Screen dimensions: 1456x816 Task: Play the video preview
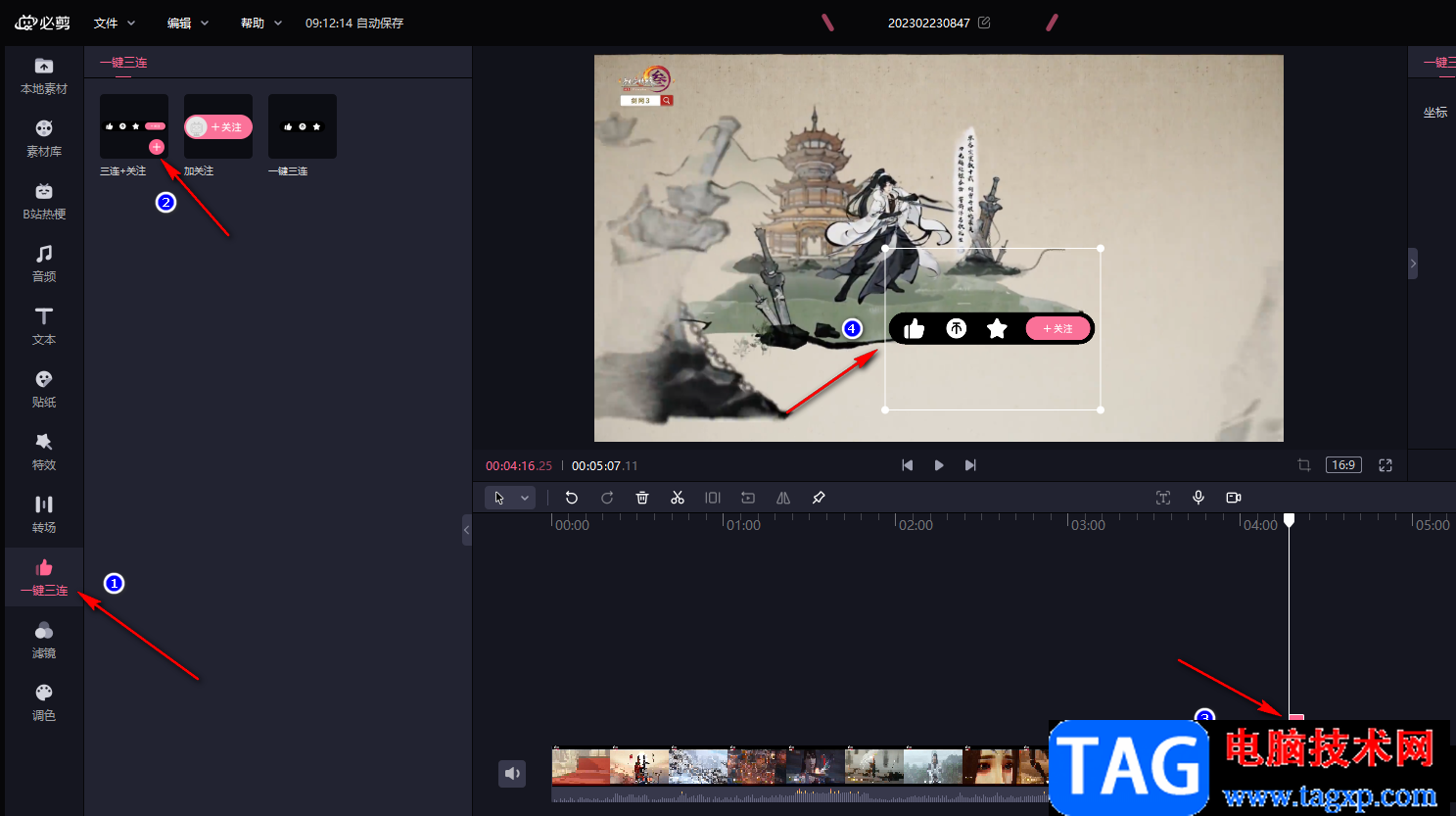pyautogui.click(x=939, y=465)
